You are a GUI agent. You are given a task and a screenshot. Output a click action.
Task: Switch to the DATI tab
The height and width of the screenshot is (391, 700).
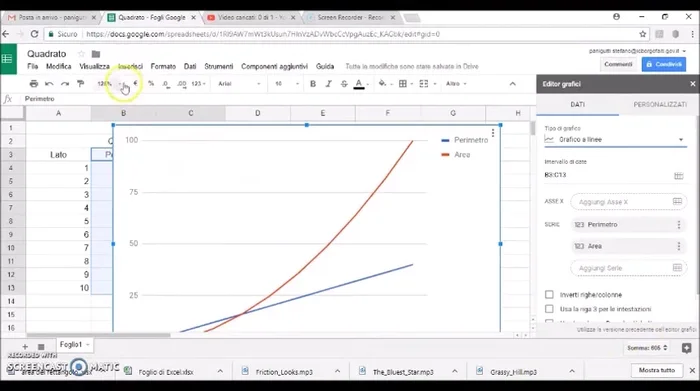click(577, 104)
